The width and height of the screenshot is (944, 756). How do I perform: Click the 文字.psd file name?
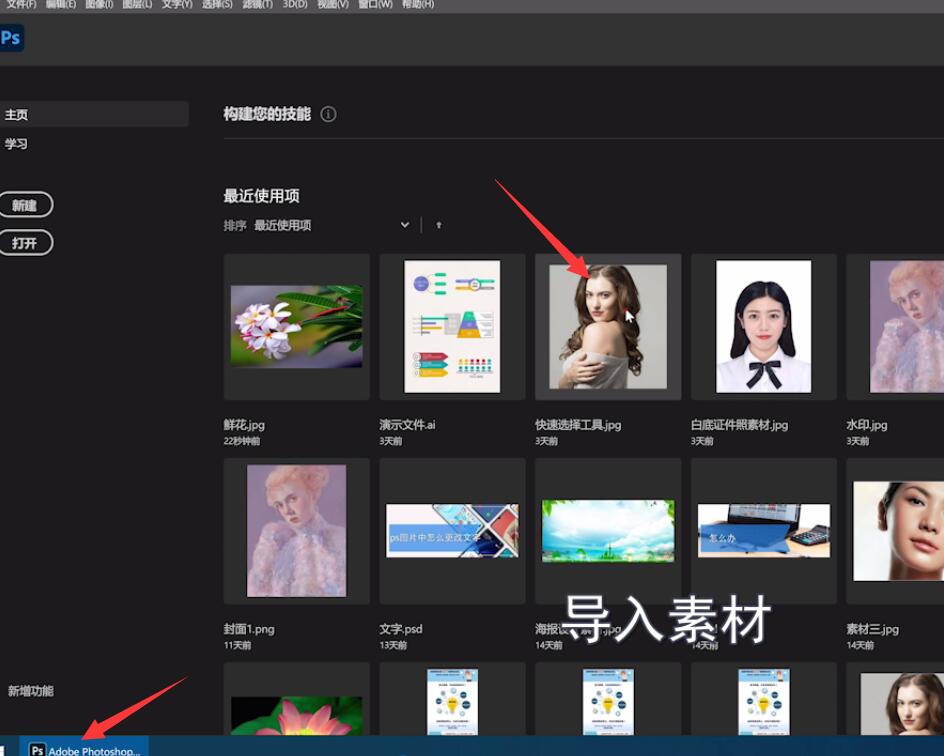[400, 629]
